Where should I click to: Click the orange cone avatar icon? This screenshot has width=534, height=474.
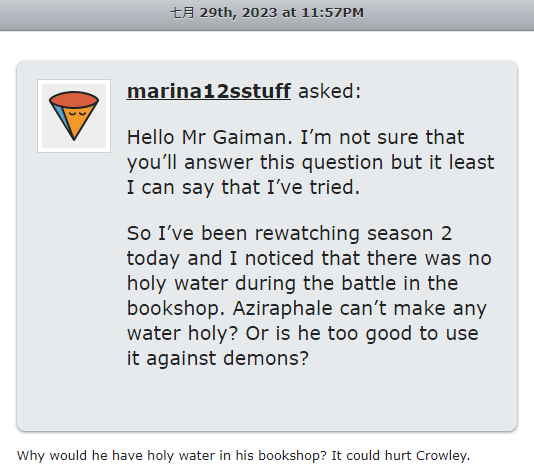[x=74, y=116]
